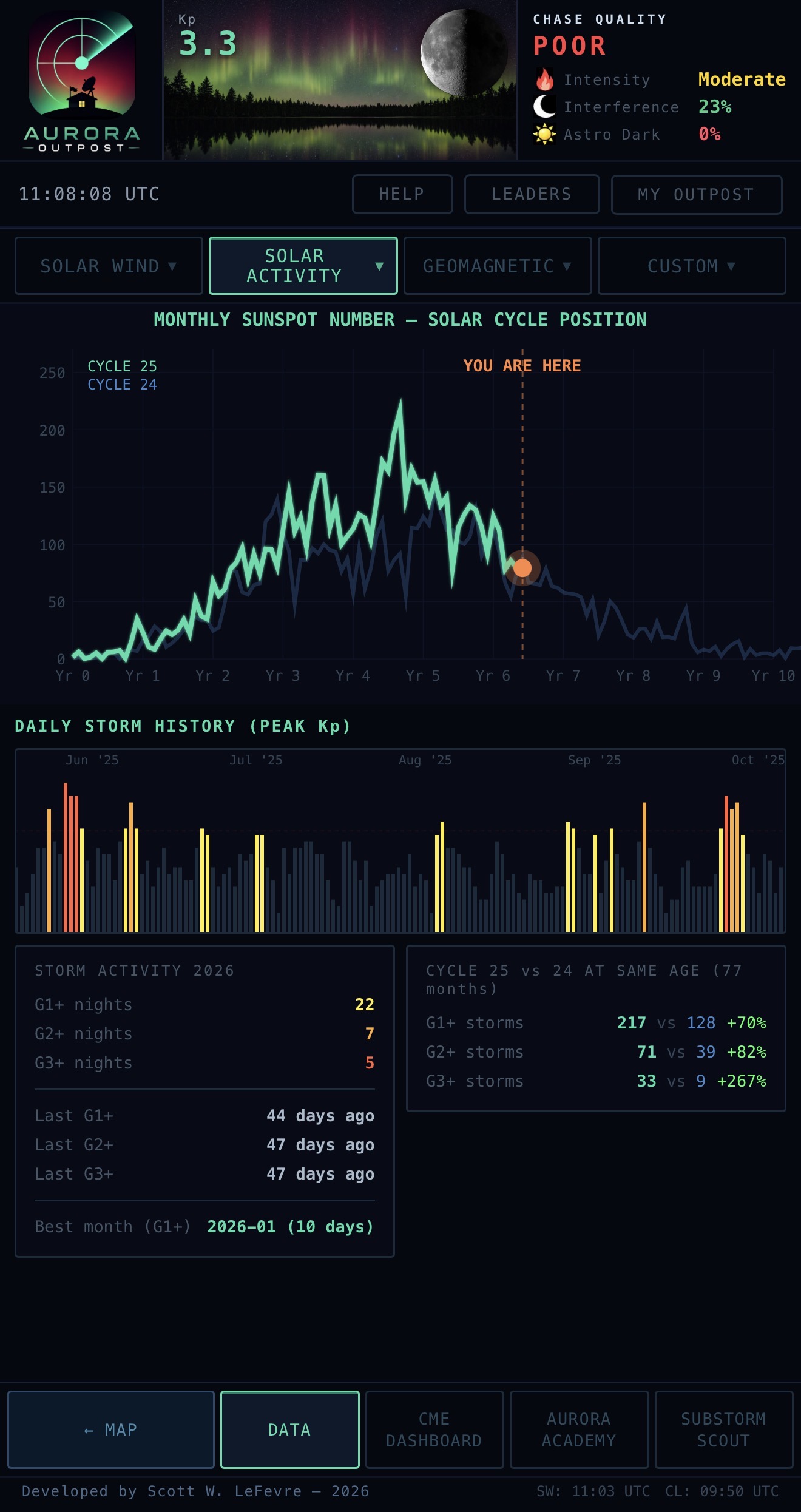The width and height of the screenshot is (801, 1512).
Task: Click the Jun '25 axis label
Action: click(x=92, y=760)
